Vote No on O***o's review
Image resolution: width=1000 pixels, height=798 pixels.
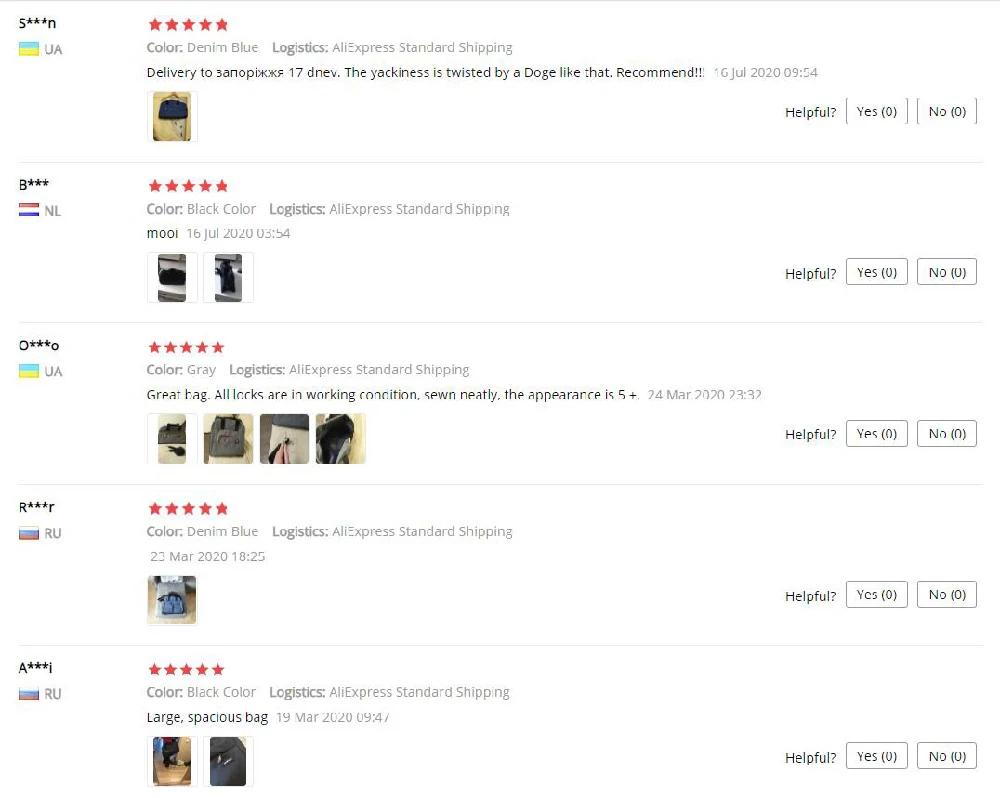[946, 434]
